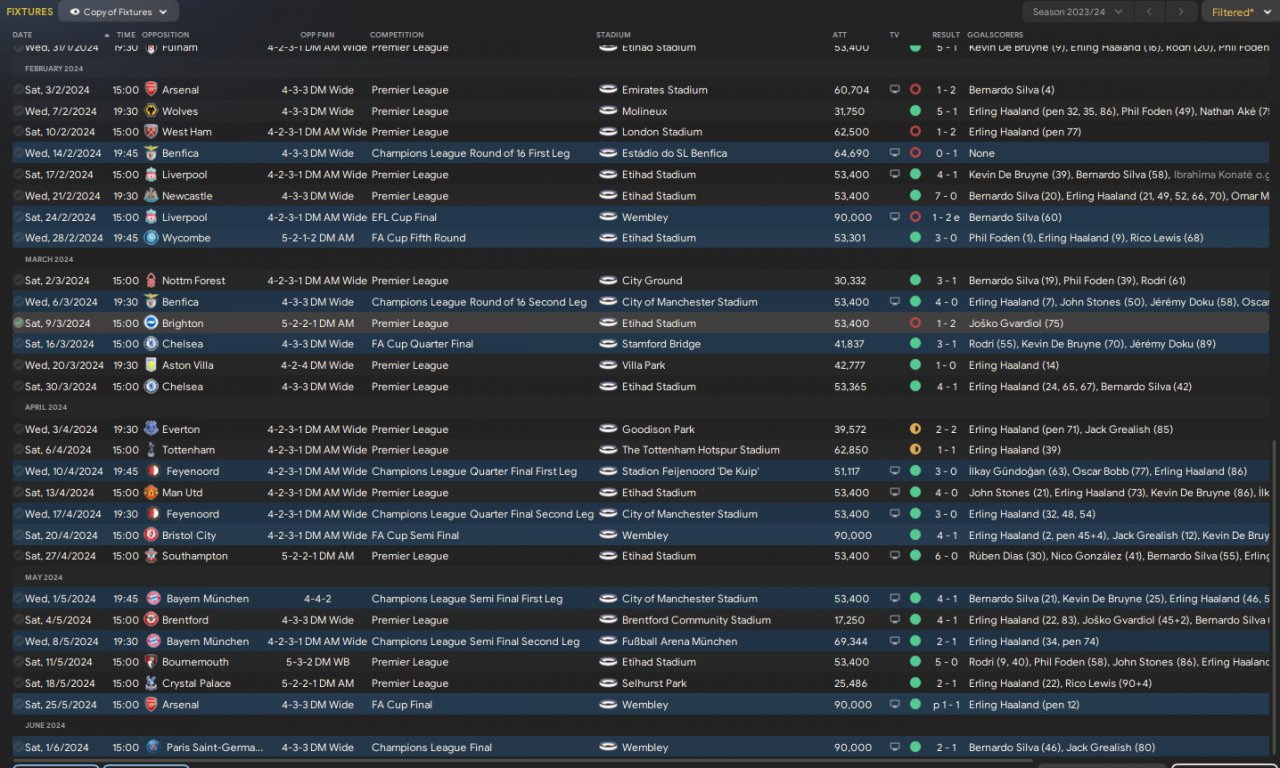
Task: Toggle the check circle on the Crystal Palace row
Action: [18, 684]
